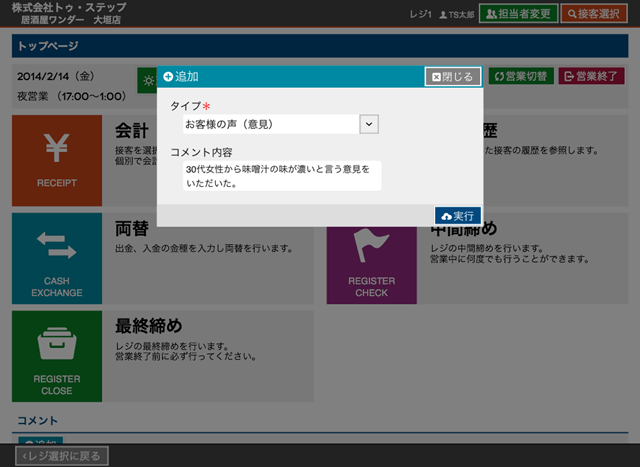Click the 担当者変更 staff change button
The width and height of the screenshot is (640, 467).
[x=517, y=13]
